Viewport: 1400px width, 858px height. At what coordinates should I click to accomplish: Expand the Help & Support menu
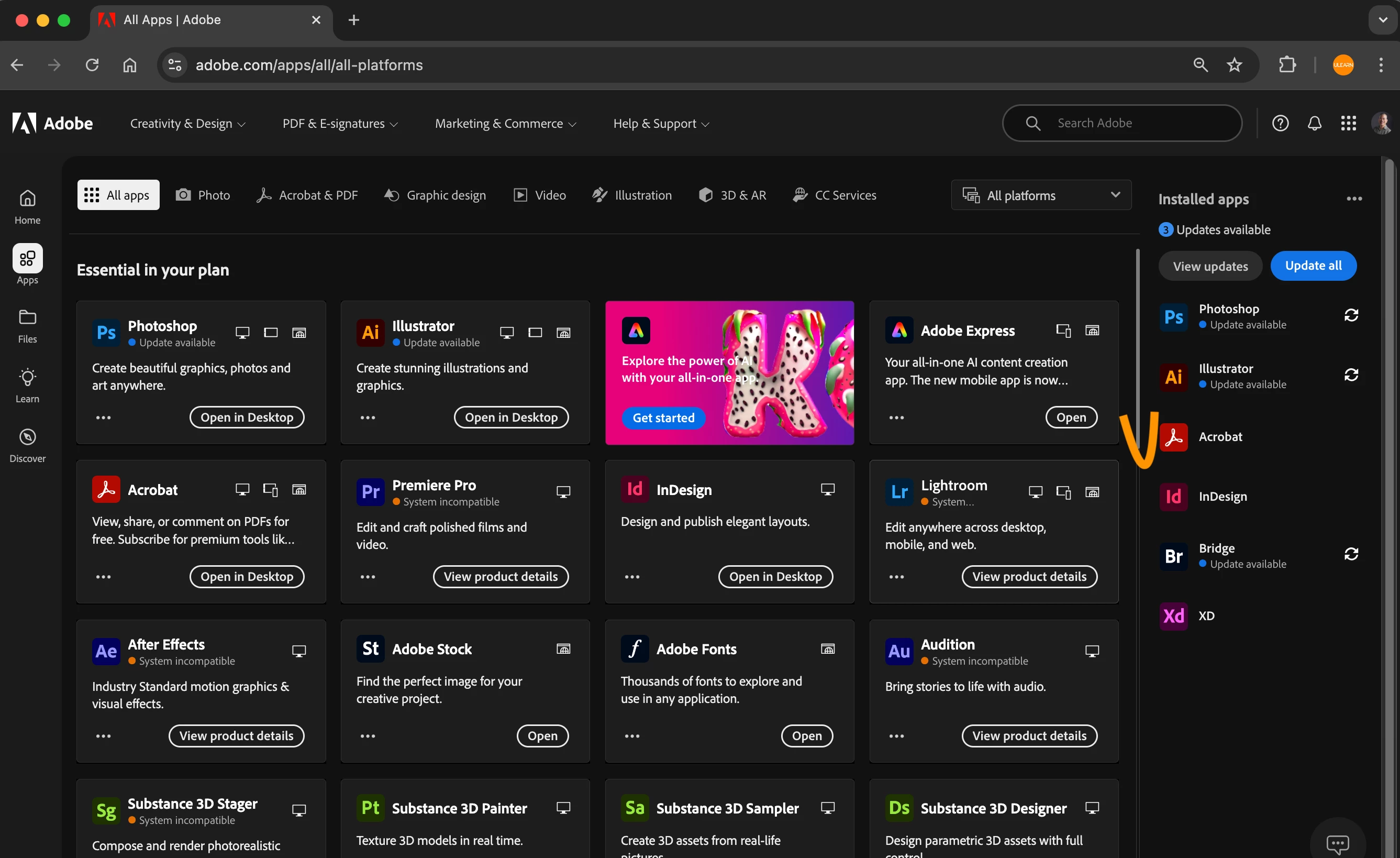point(661,124)
